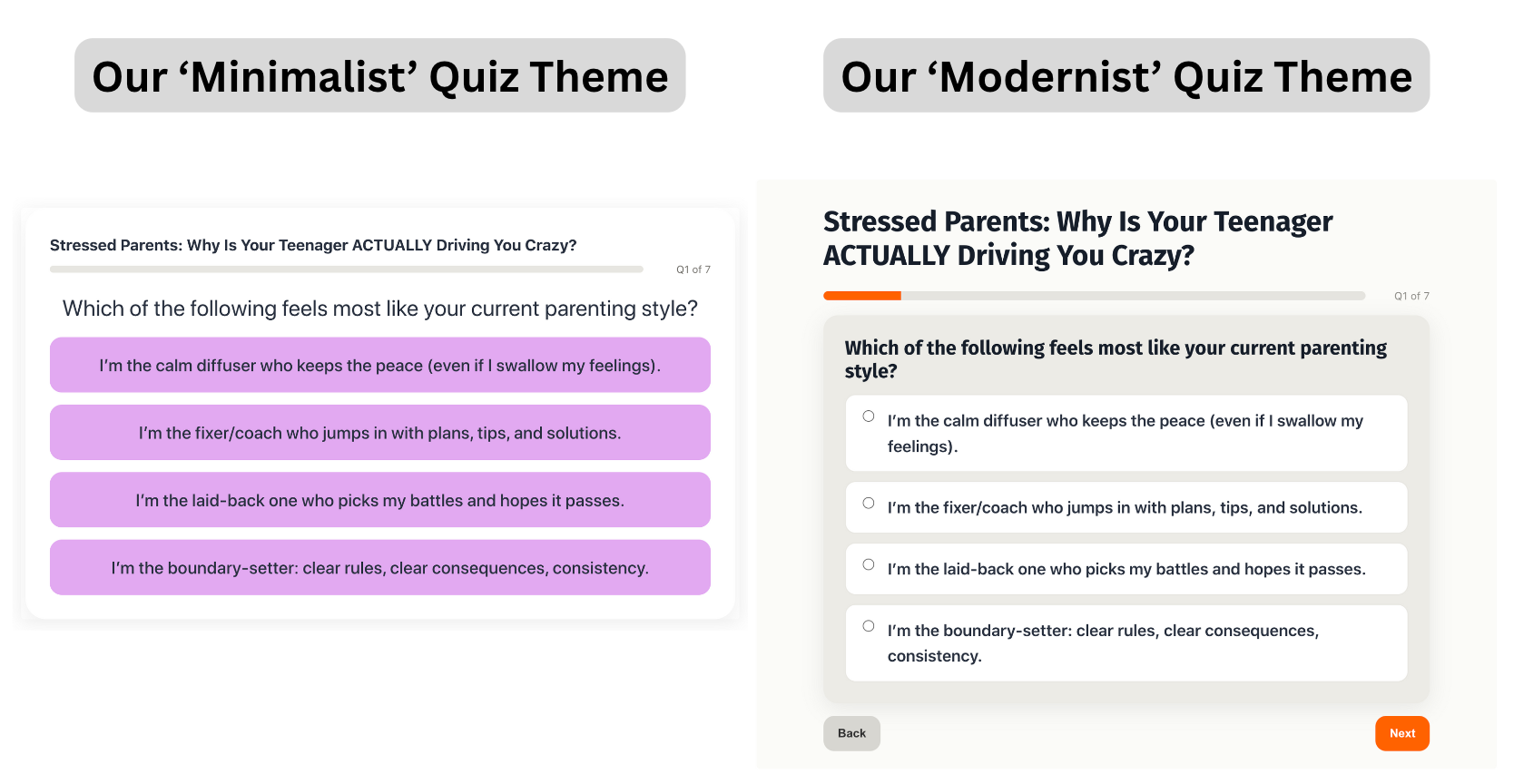Screen dimensions: 1514x784
Task: Select the calm diffuser radio button
Action: pos(869,416)
